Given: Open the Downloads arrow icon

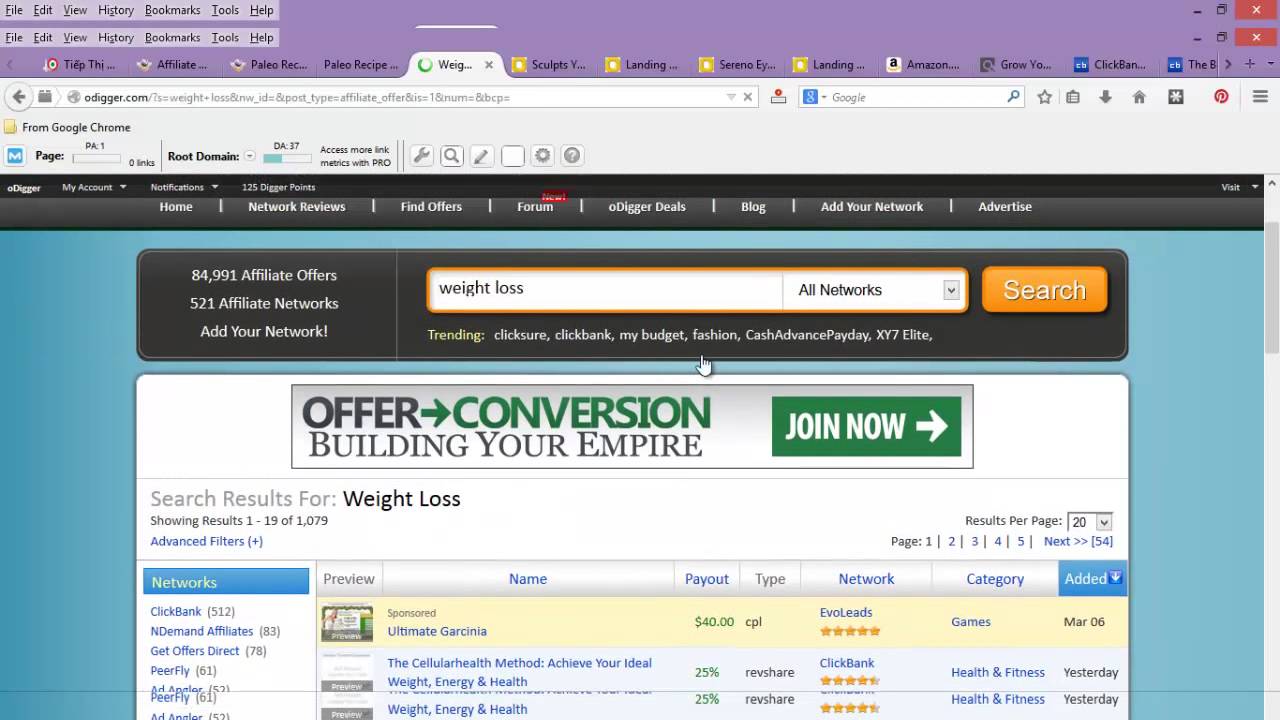Looking at the screenshot, I should coord(1105,97).
